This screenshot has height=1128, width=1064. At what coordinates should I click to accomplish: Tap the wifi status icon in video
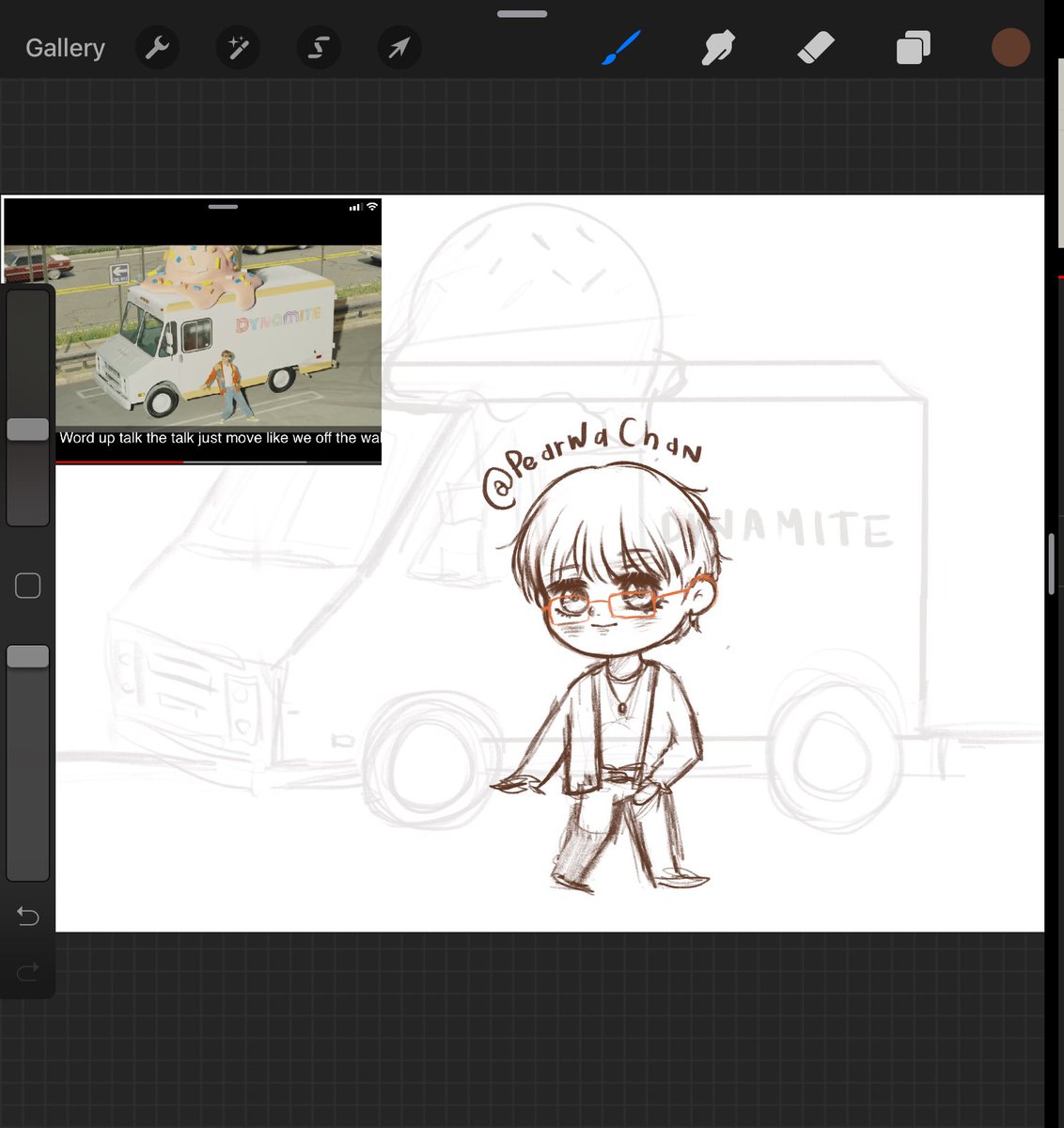[x=372, y=207]
